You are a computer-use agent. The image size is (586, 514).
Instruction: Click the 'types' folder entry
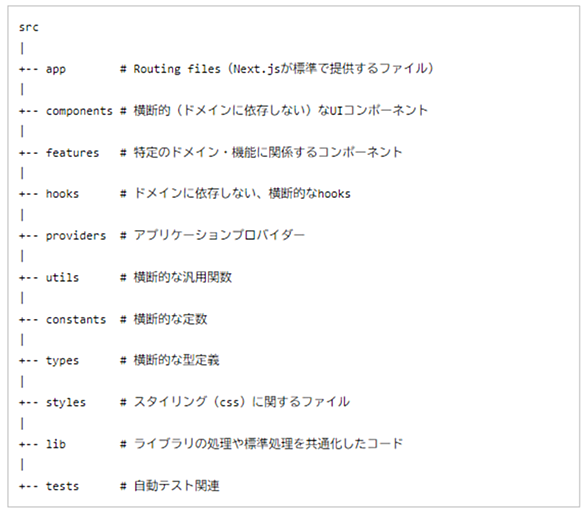click(x=62, y=361)
